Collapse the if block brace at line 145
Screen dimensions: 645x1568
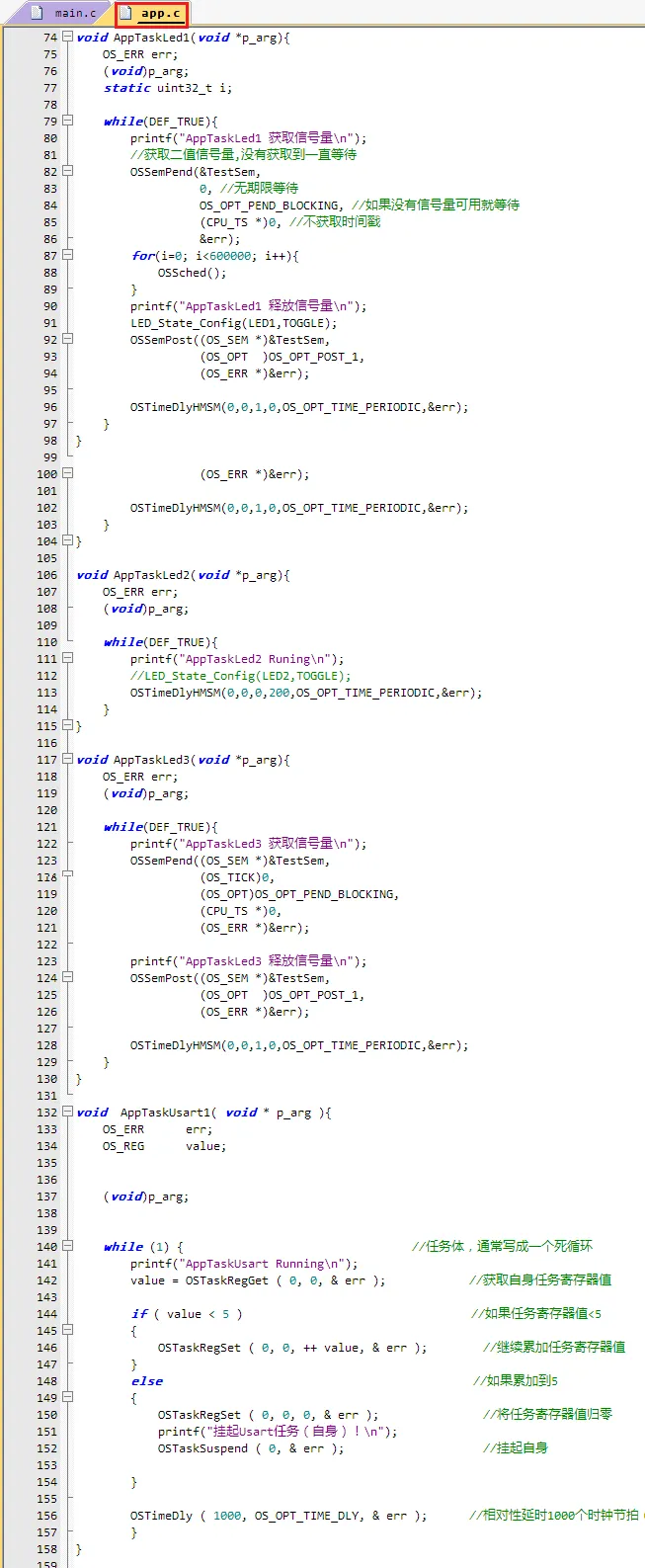[67, 1331]
